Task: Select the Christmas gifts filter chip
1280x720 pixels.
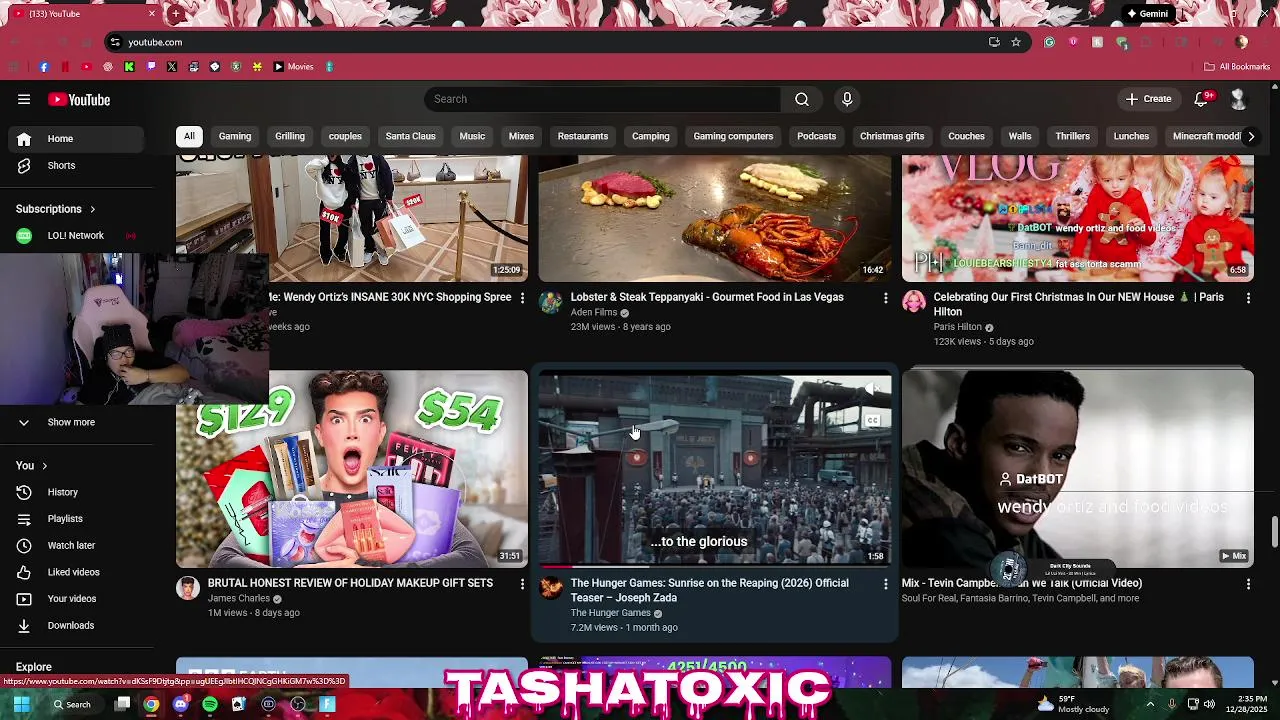Action: (x=892, y=136)
